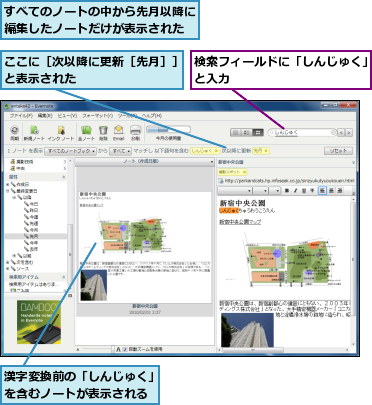Open the infoseek source URL link
Image resolution: width=372 pixels, height=405 pixels.
(289, 181)
